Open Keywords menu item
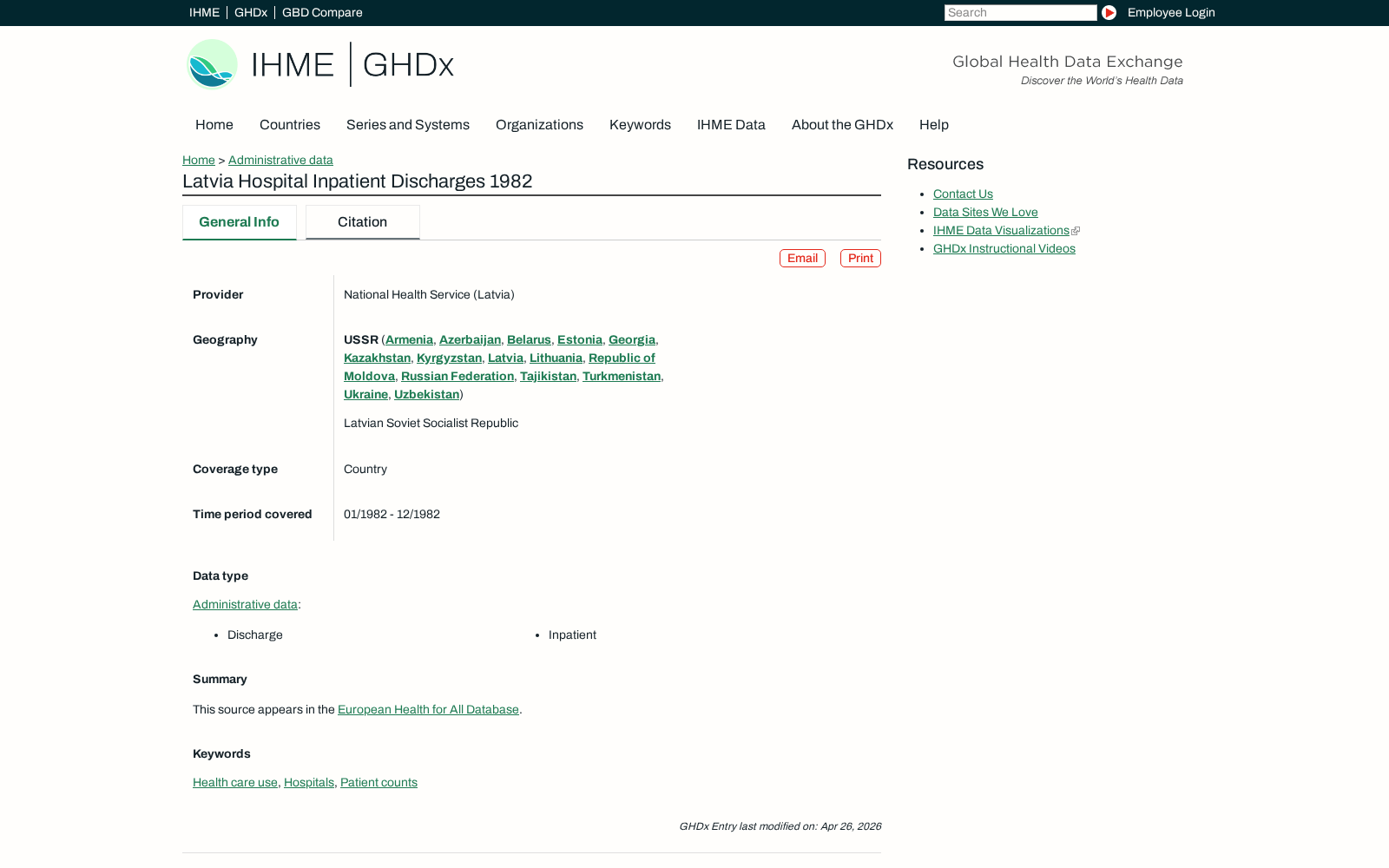Viewport: 1389px width, 868px height. tap(640, 125)
